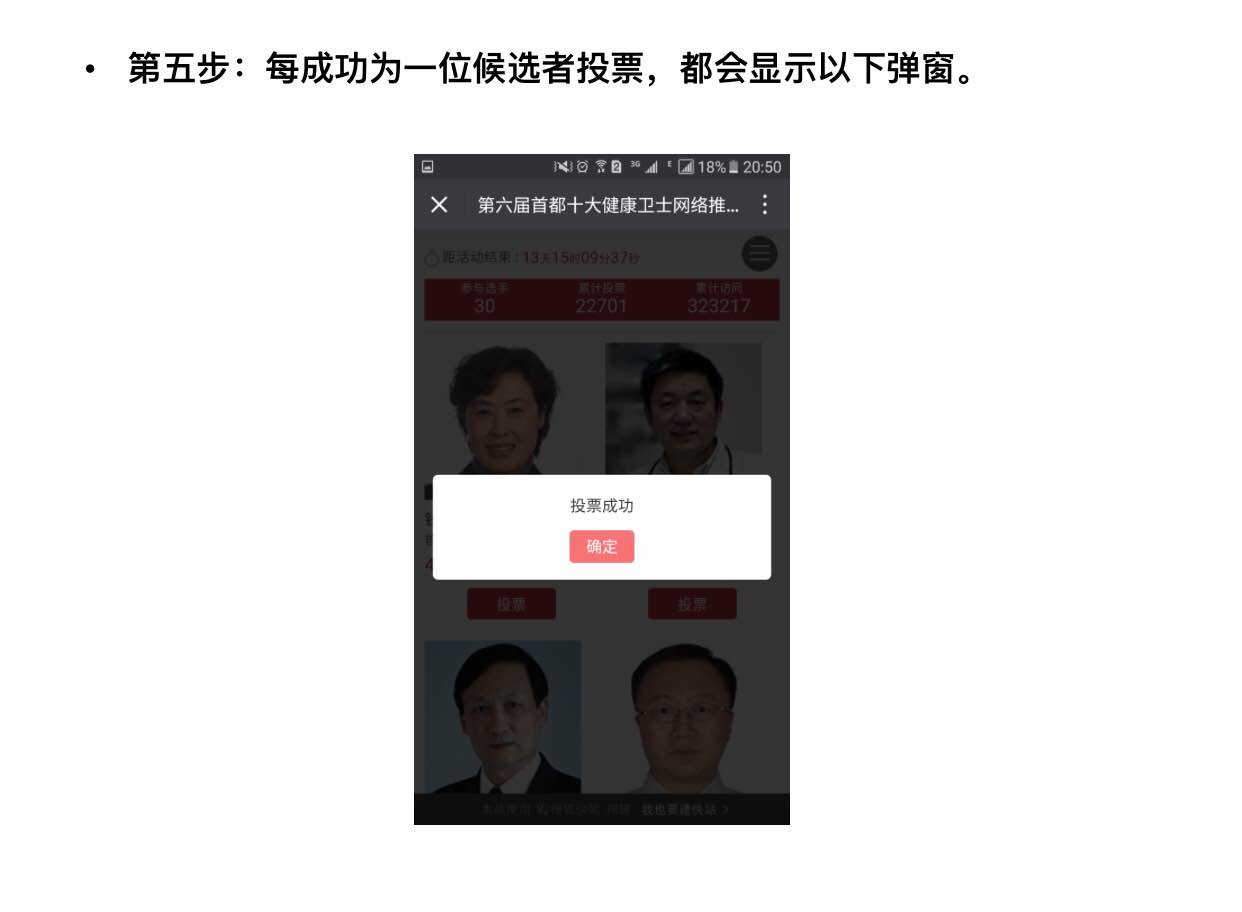Confirm the dialog with the 确定 button
The image size is (1242, 912).
pyautogui.click(x=602, y=547)
